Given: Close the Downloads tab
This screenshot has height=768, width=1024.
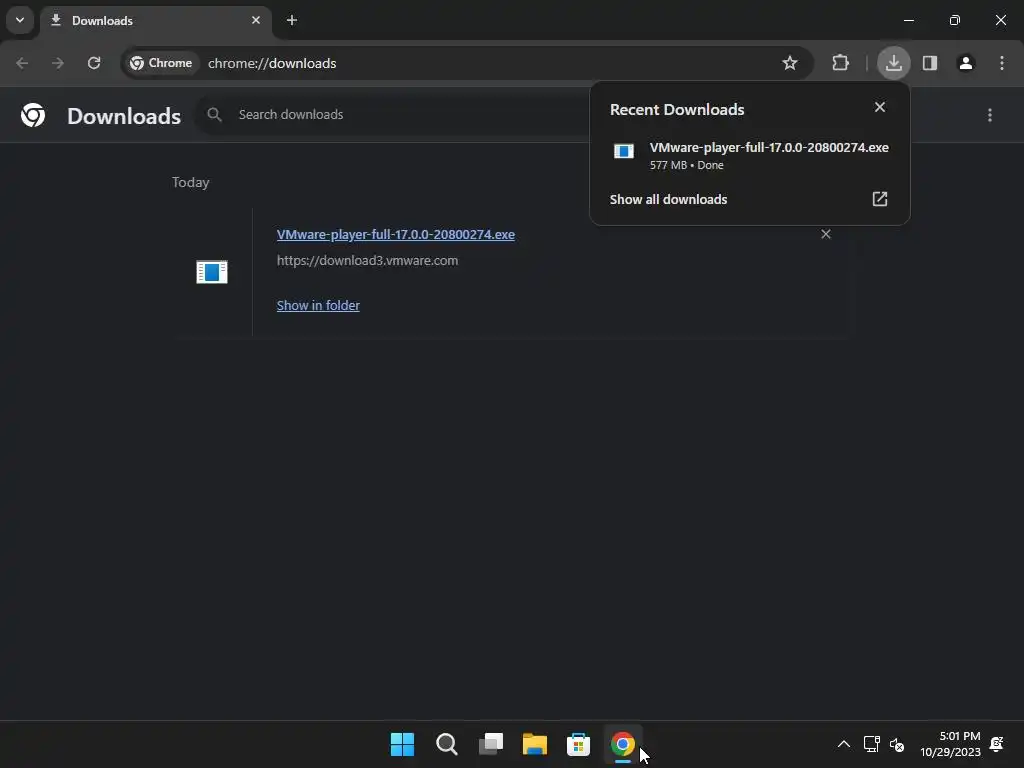Looking at the screenshot, I should [256, 20].
